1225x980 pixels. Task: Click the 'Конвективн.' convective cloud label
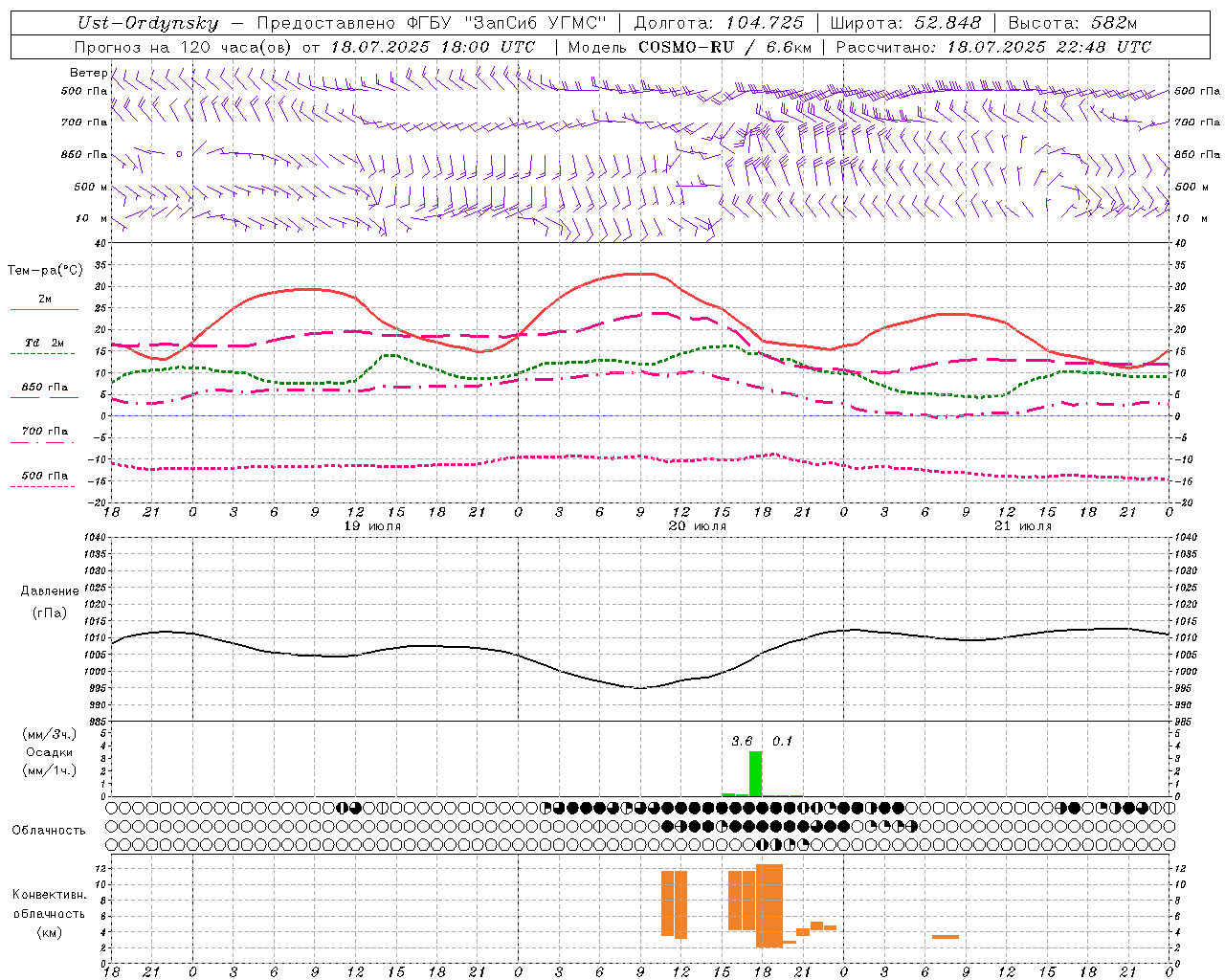49,895
